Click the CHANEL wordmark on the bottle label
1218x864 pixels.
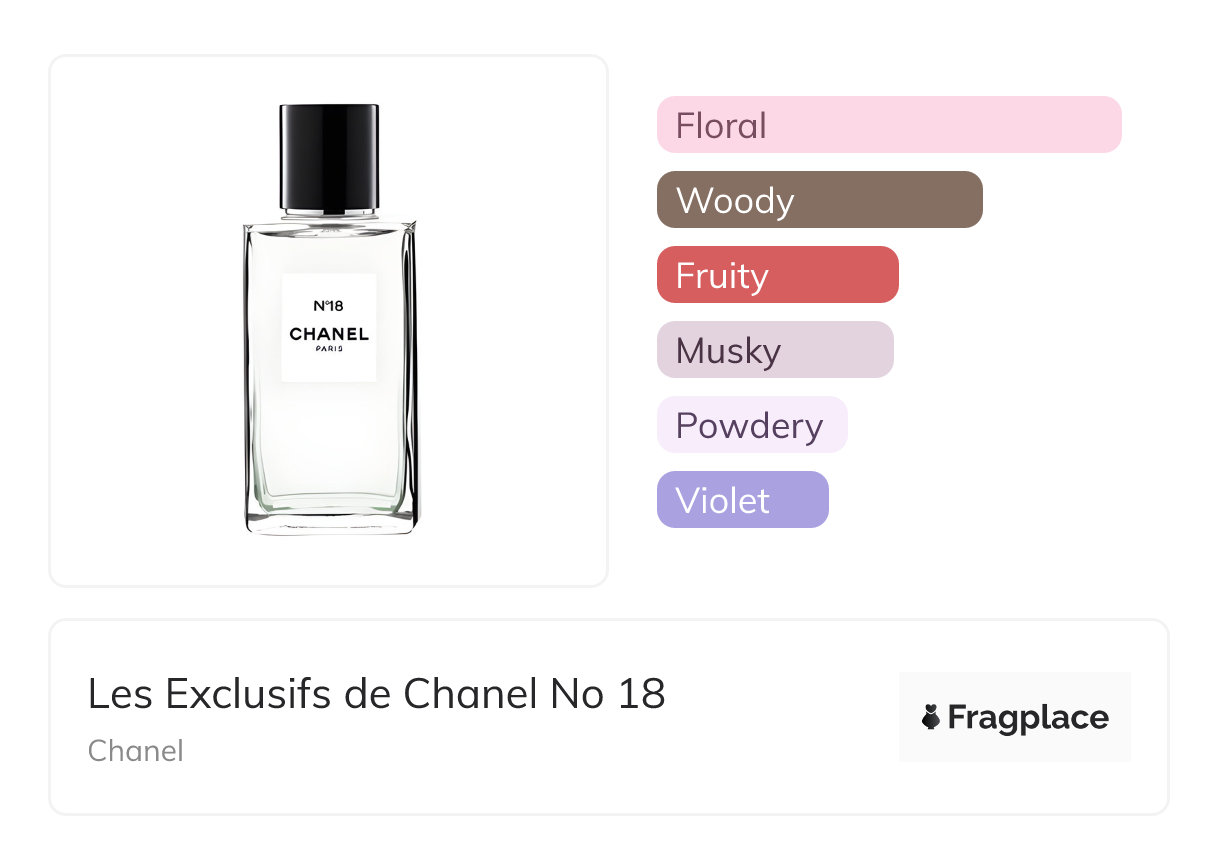tap(329, 334)
